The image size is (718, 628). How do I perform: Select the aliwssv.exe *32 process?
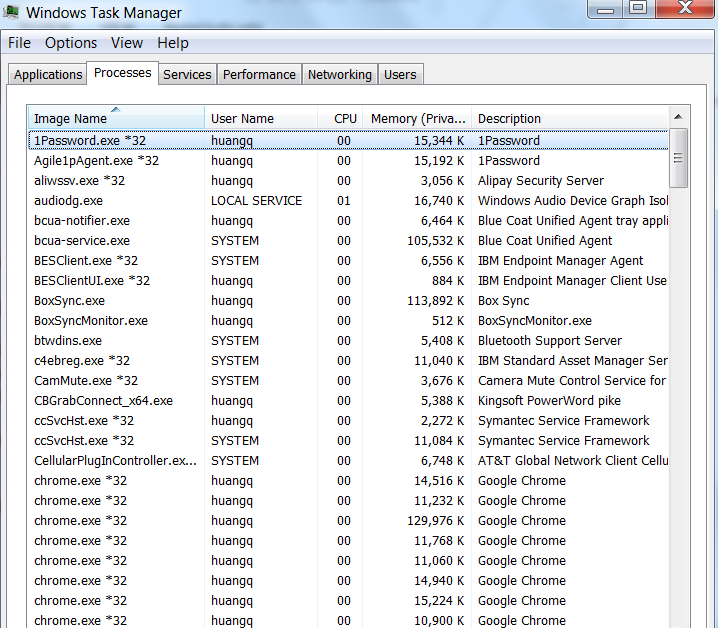[348, 181]
